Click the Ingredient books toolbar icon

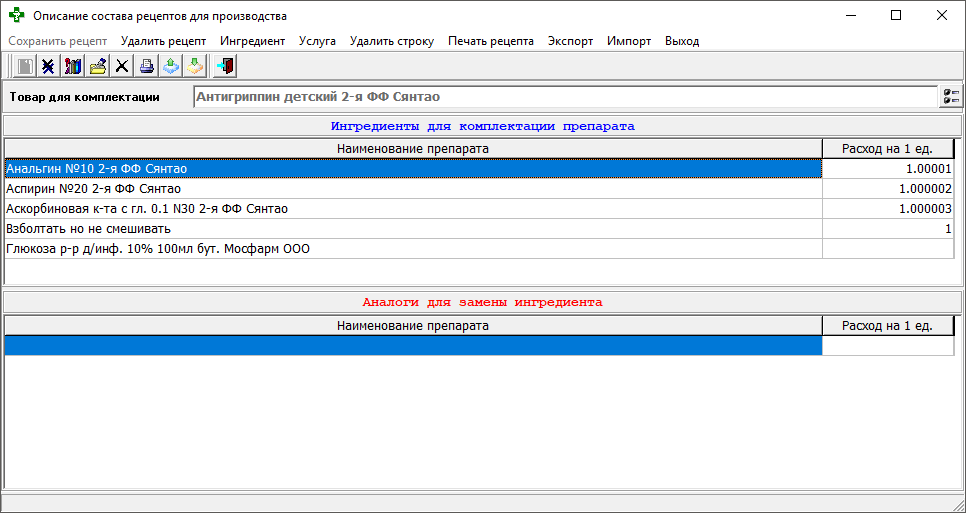[x=73, y=65]
